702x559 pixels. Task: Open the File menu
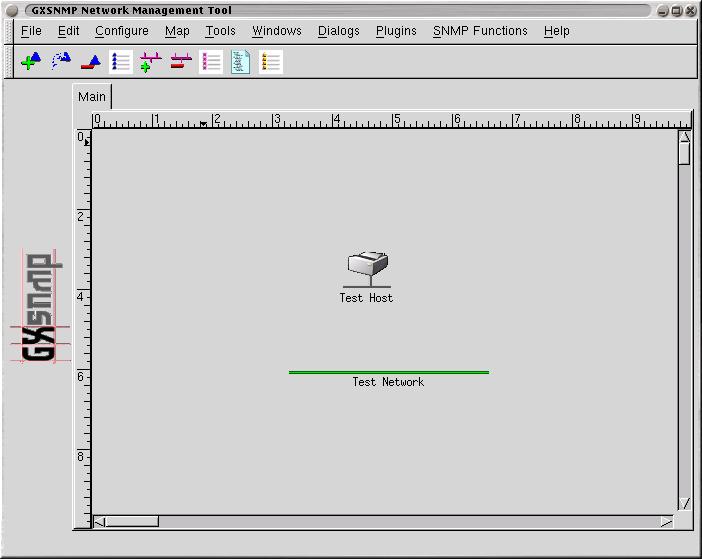click(x=31, y=31)
